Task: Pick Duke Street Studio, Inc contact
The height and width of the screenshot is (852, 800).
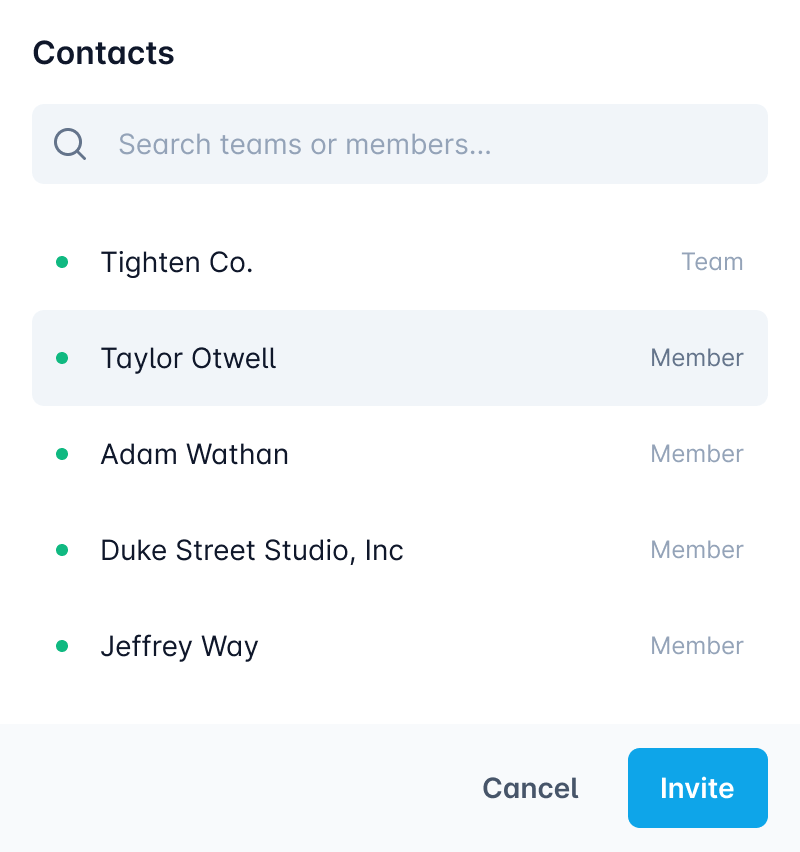Action: click(x=252, y=550)
